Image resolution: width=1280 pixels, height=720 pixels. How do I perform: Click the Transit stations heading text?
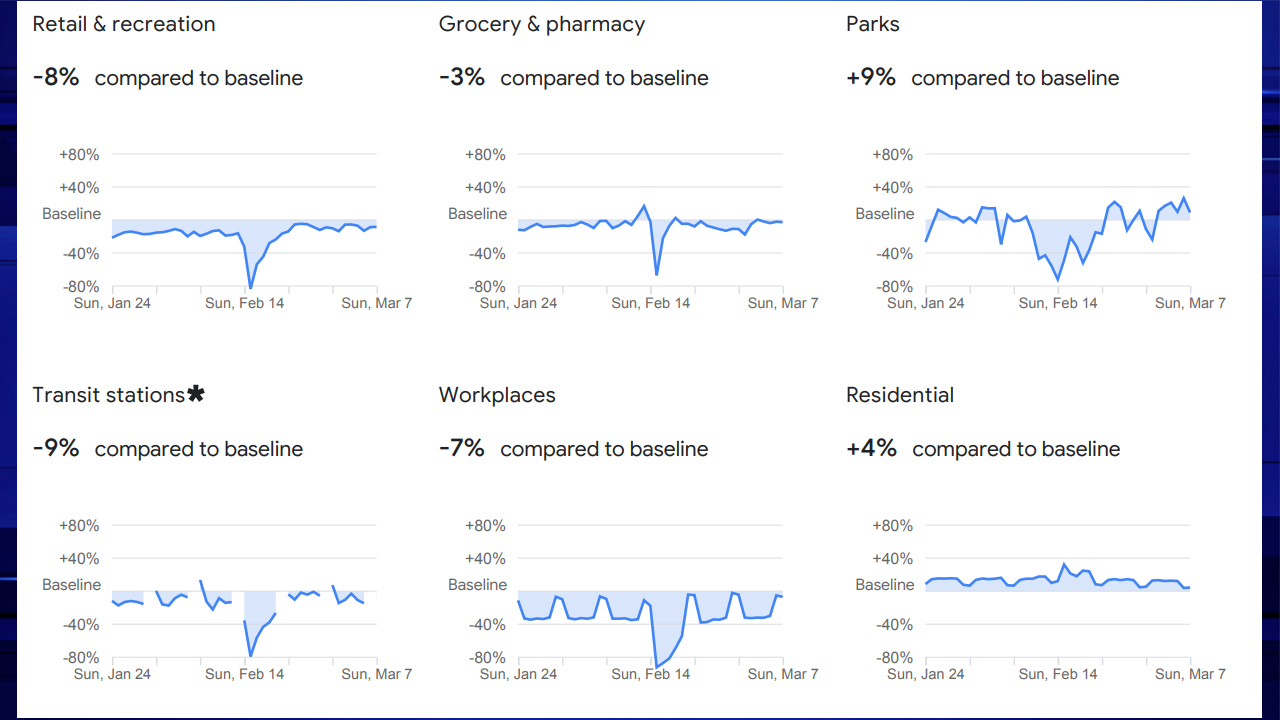point(108,395)
